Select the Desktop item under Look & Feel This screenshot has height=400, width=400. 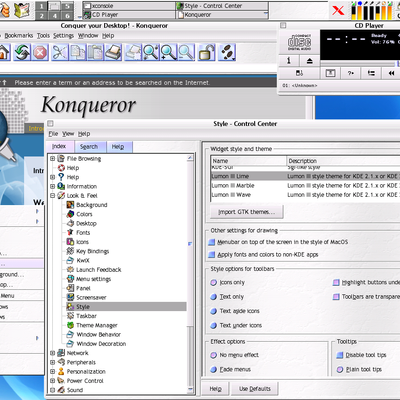86,223
